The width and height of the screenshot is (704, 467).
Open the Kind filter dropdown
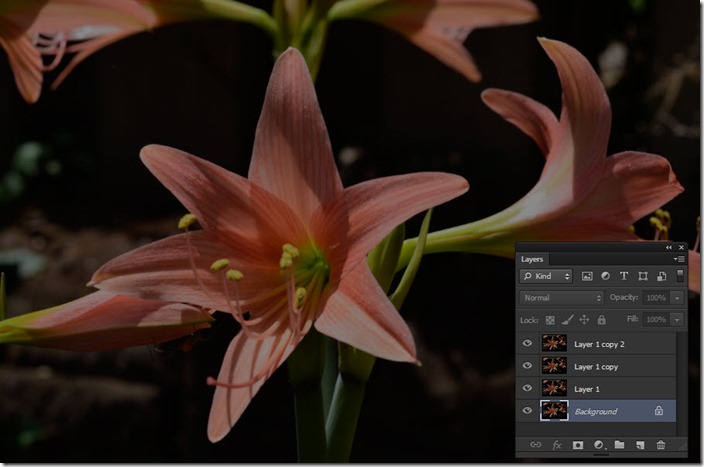point(546,276)
